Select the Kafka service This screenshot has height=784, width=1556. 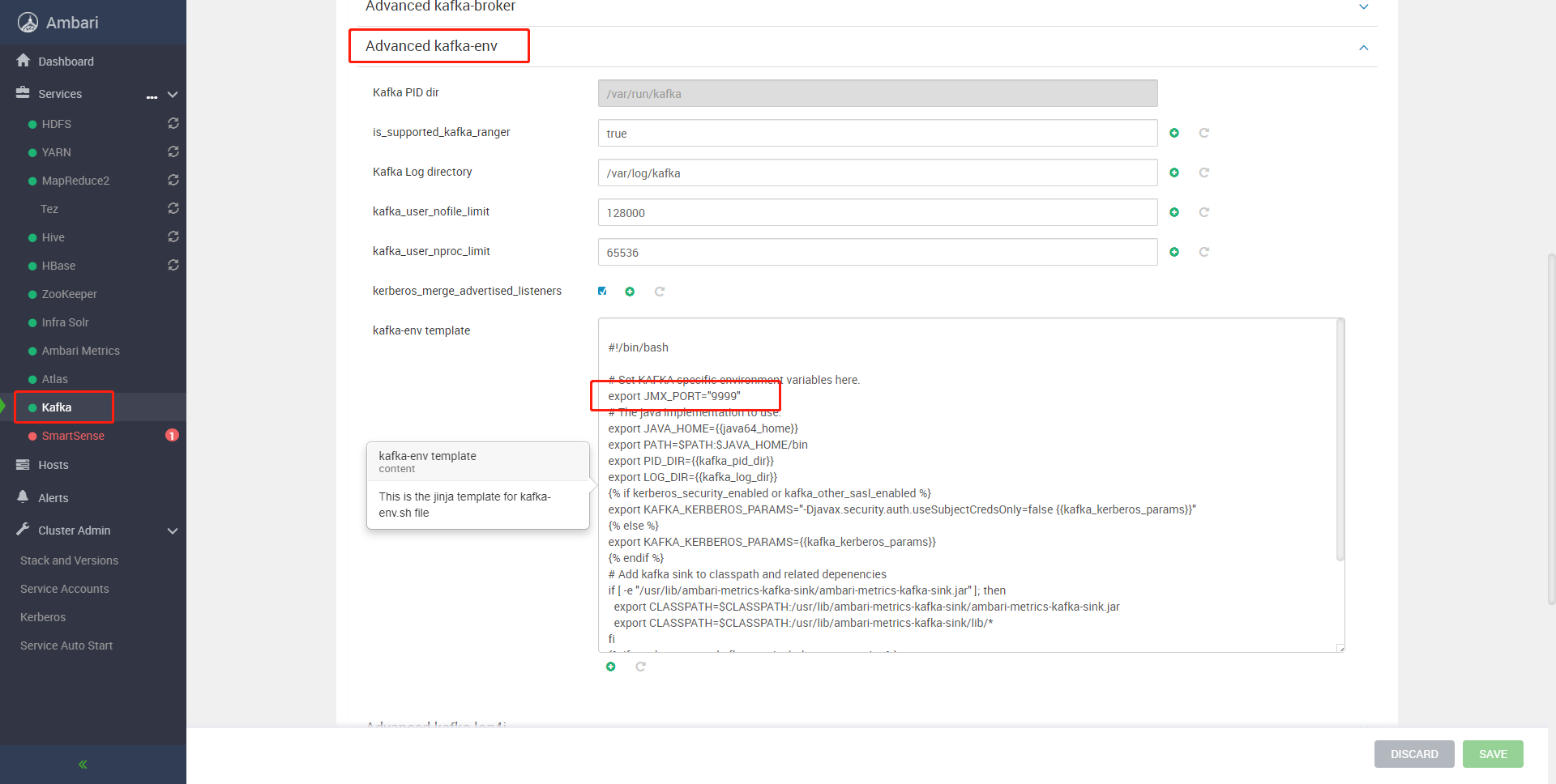click(57, 407)
